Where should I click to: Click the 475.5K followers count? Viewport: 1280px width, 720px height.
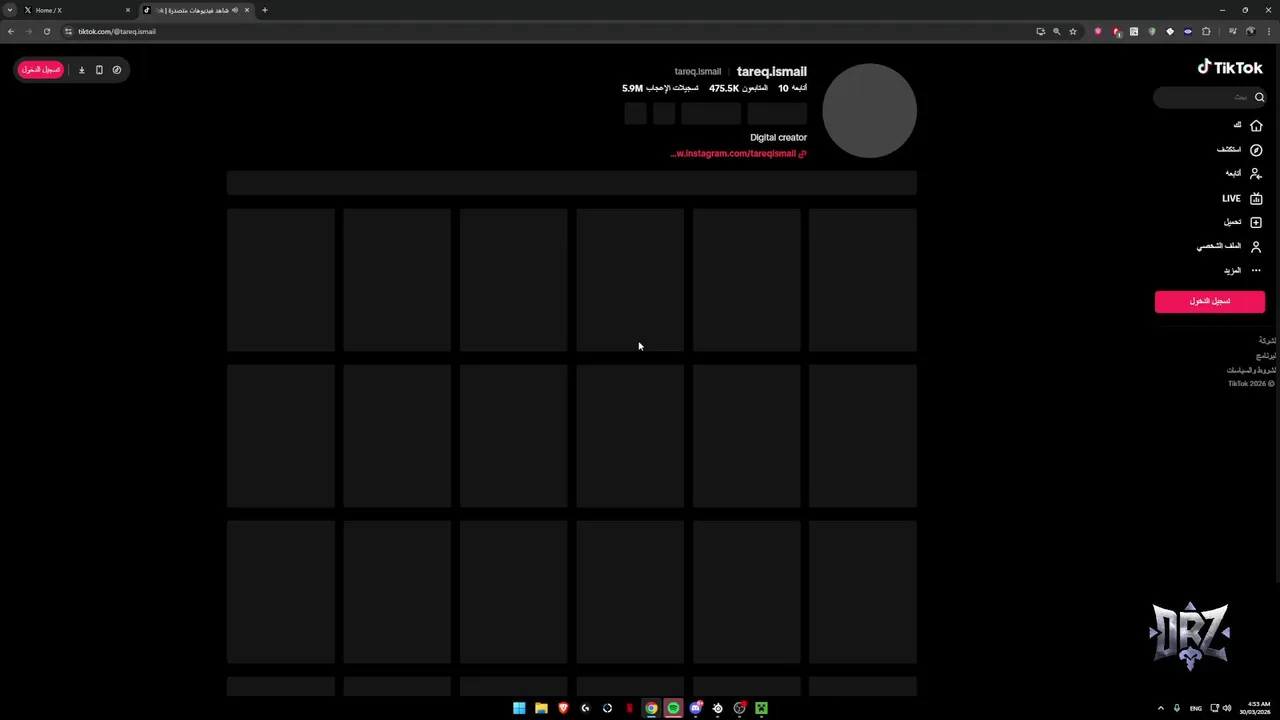(x=724, y=88)
